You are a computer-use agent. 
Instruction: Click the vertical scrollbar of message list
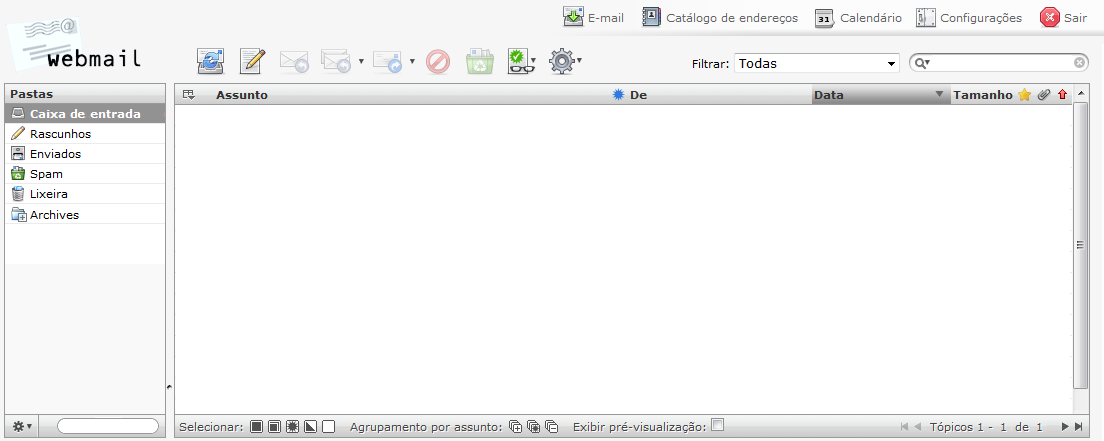[x=1080, y=244]
